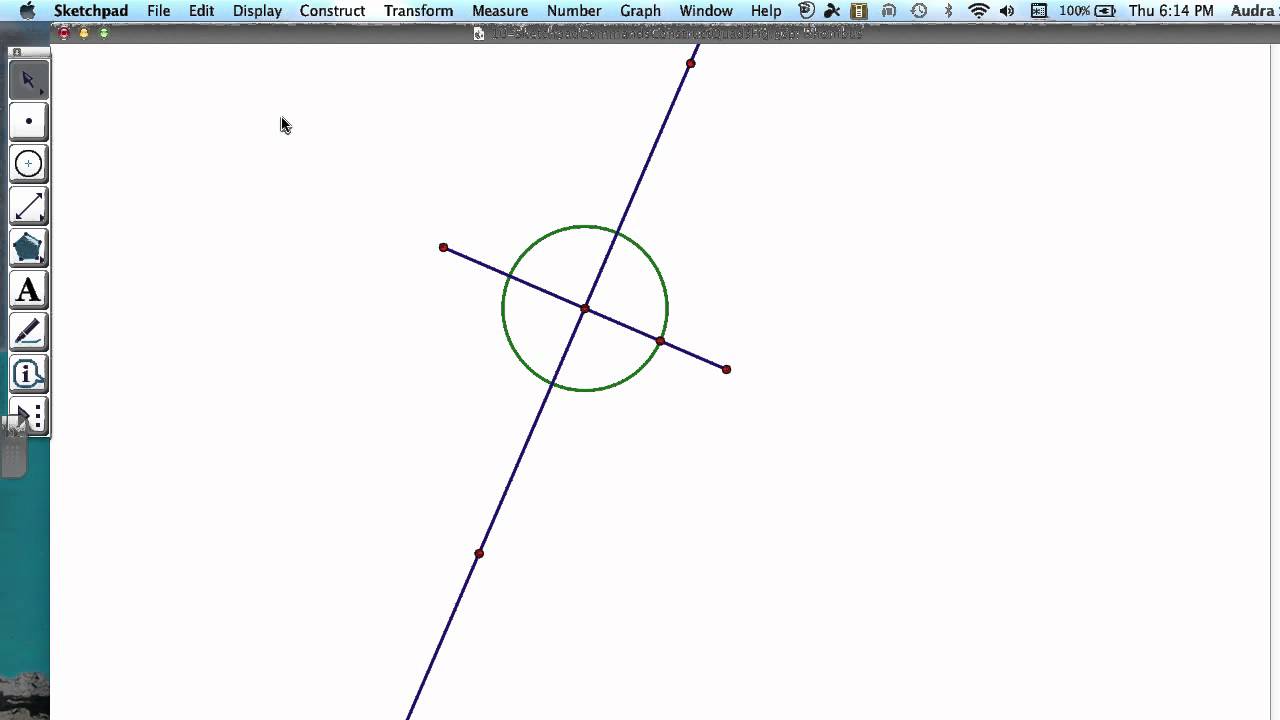Select the segment's upper-left endpoint
Screen dimensions: 1280x720
tap(443, 247)
